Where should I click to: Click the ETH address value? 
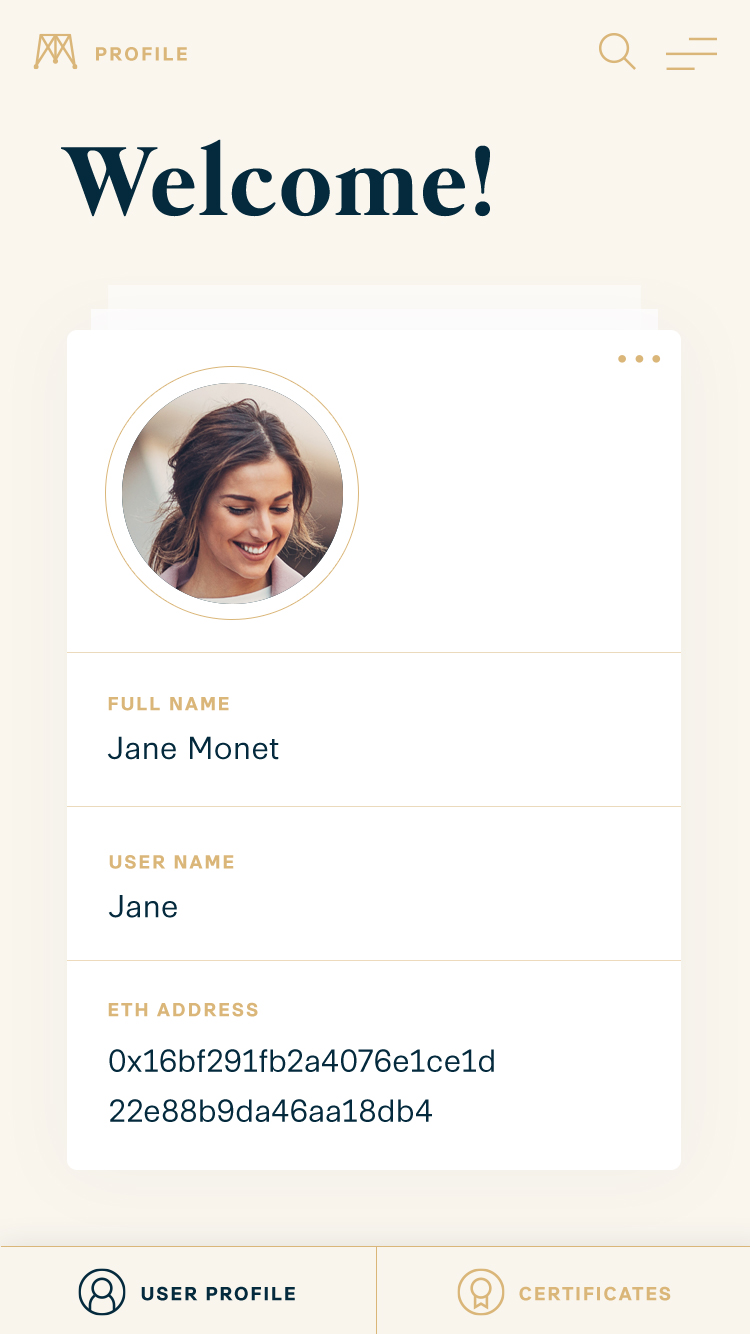click(x=302, y=1061)
